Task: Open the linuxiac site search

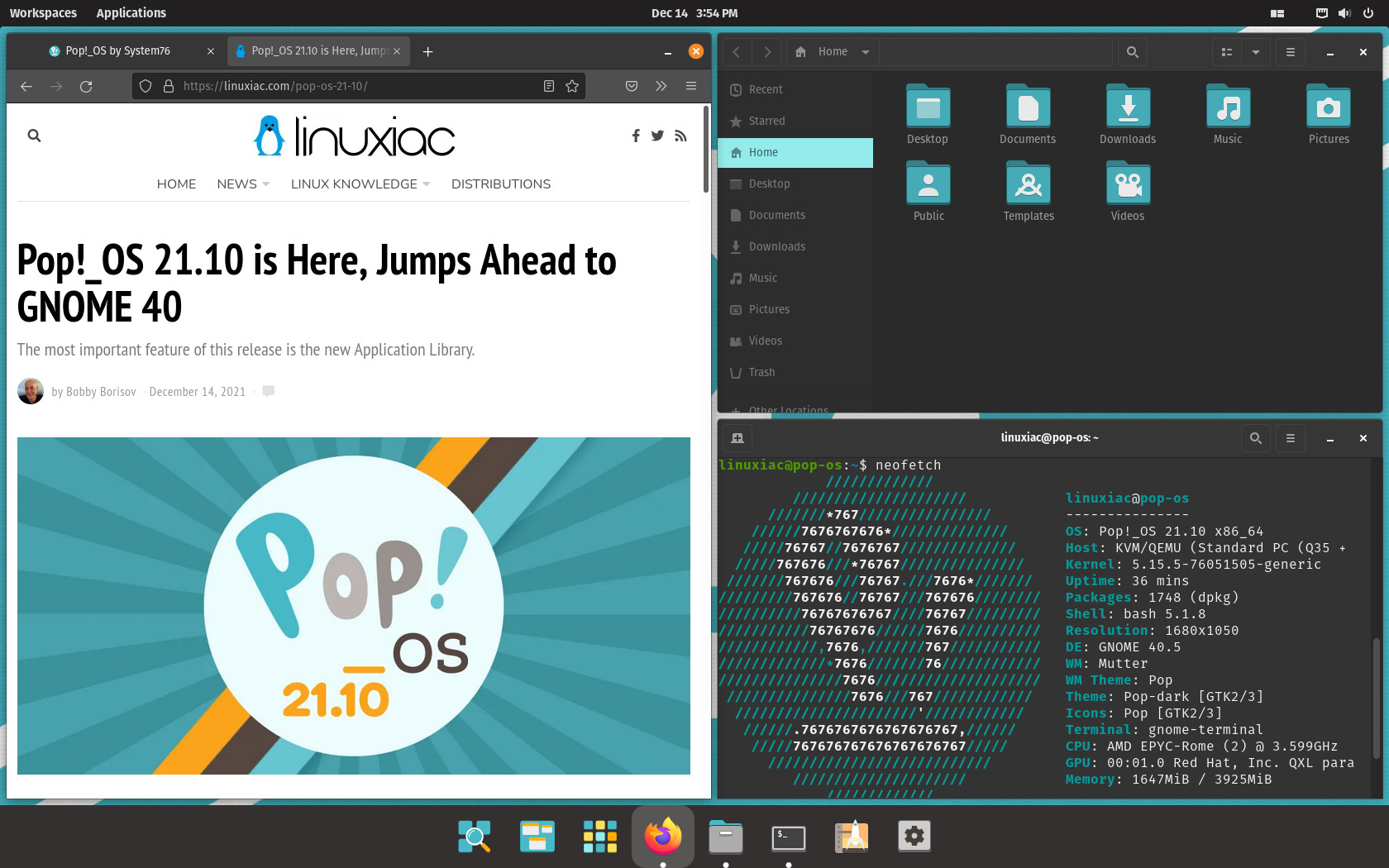Action: coord(34,136)
